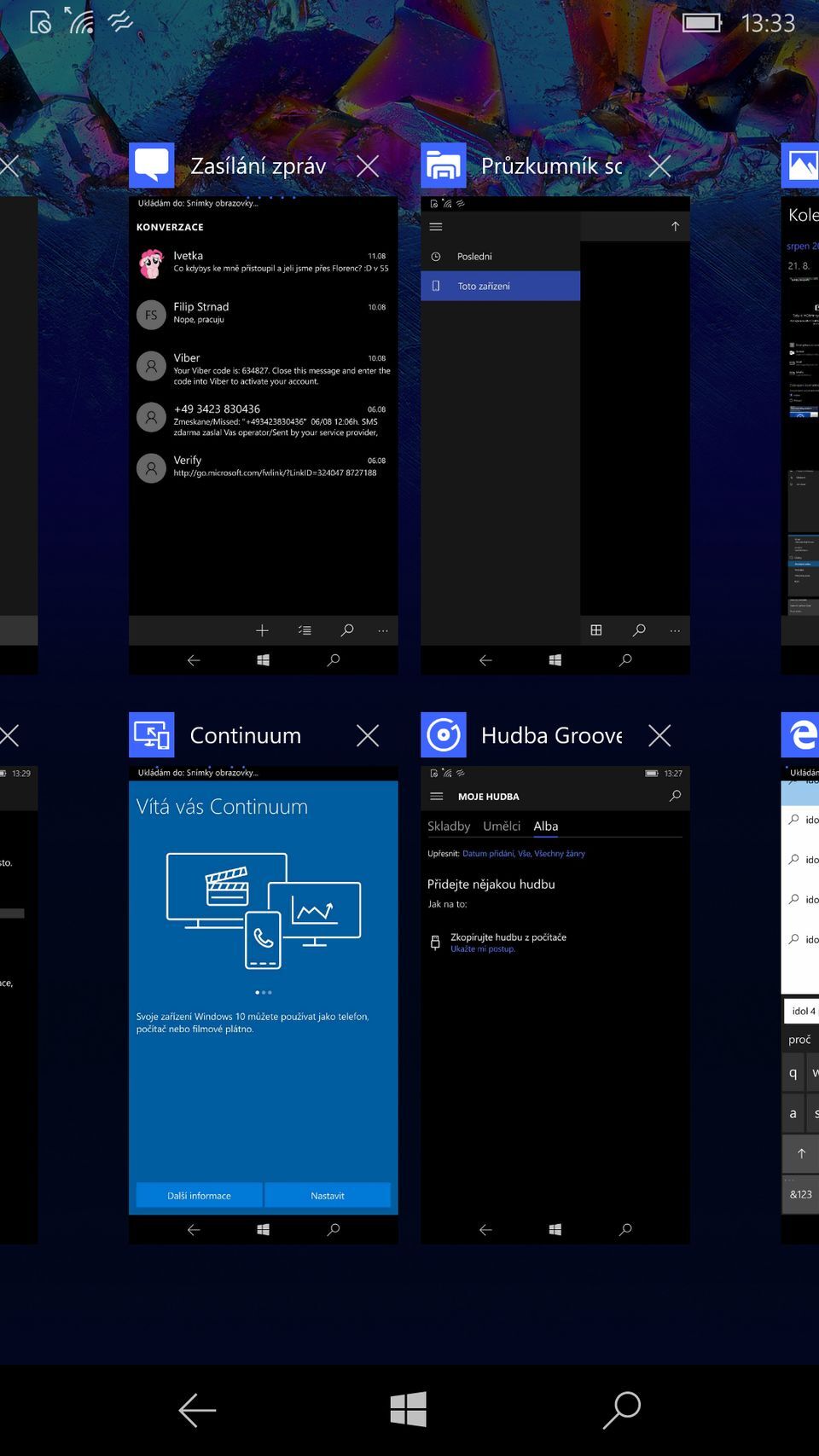Select the Alba tab in Groove
The width and height of the screenshot is (819, 1456).
pos(546,826)
